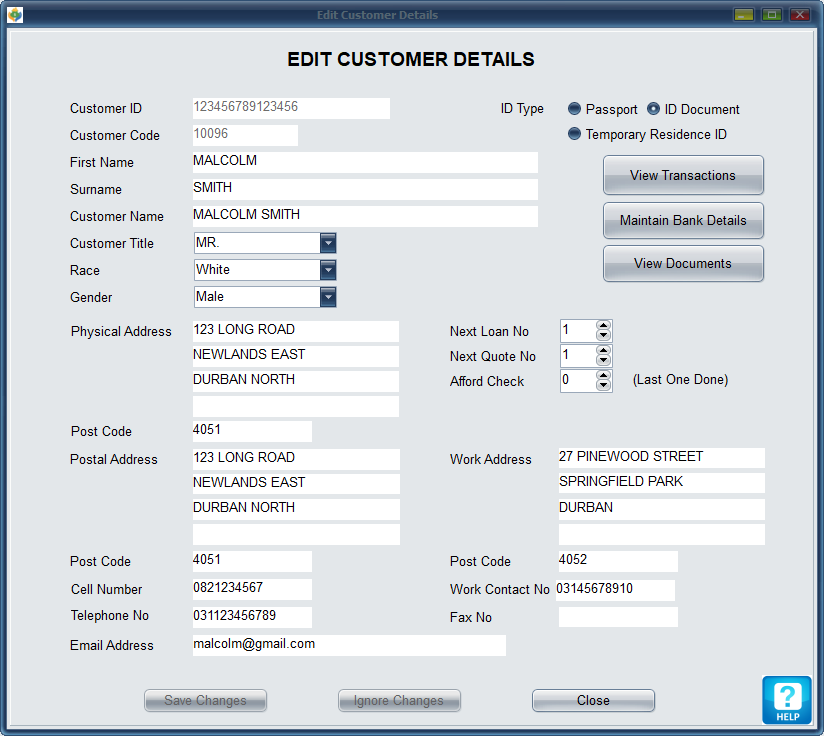Viewport: 824px width, 736px height.
Task: Click the blue Help icon
Action: (786, 699)
